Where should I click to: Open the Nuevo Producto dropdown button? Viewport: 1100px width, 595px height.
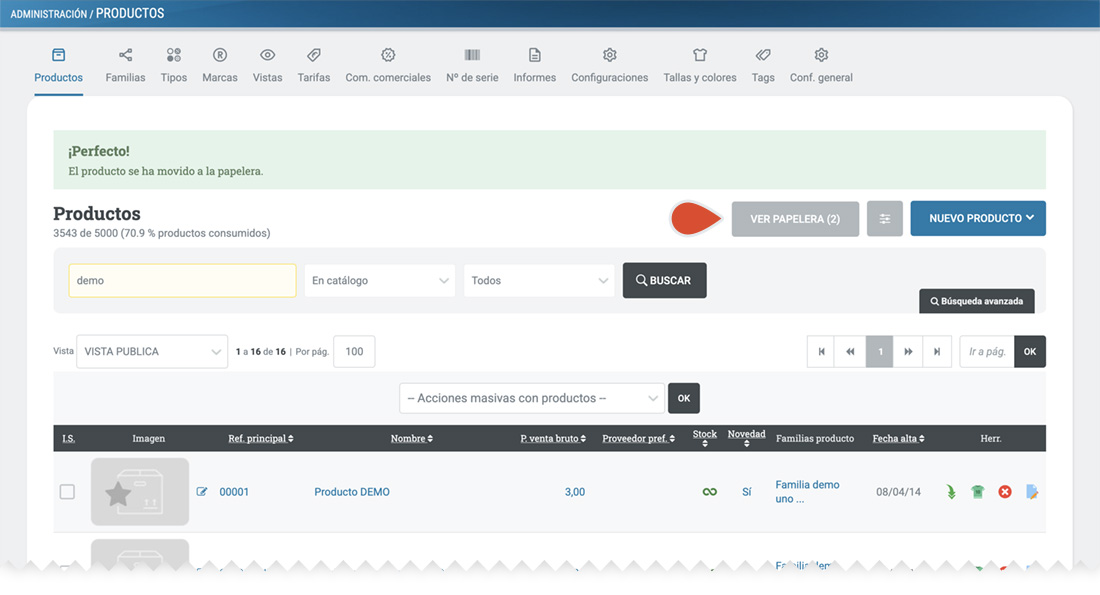click(978, 219)
